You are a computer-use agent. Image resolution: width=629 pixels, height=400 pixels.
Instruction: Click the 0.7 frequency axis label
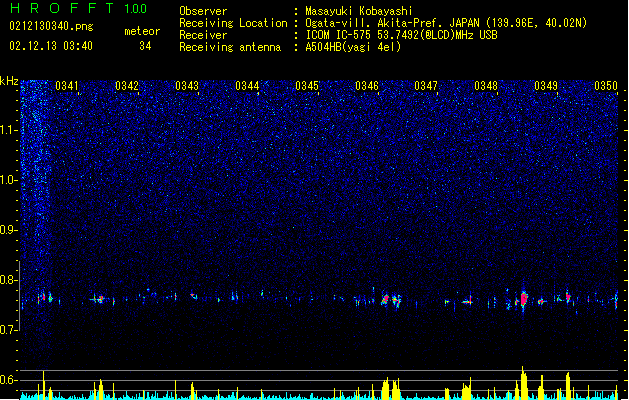(7, 330)
